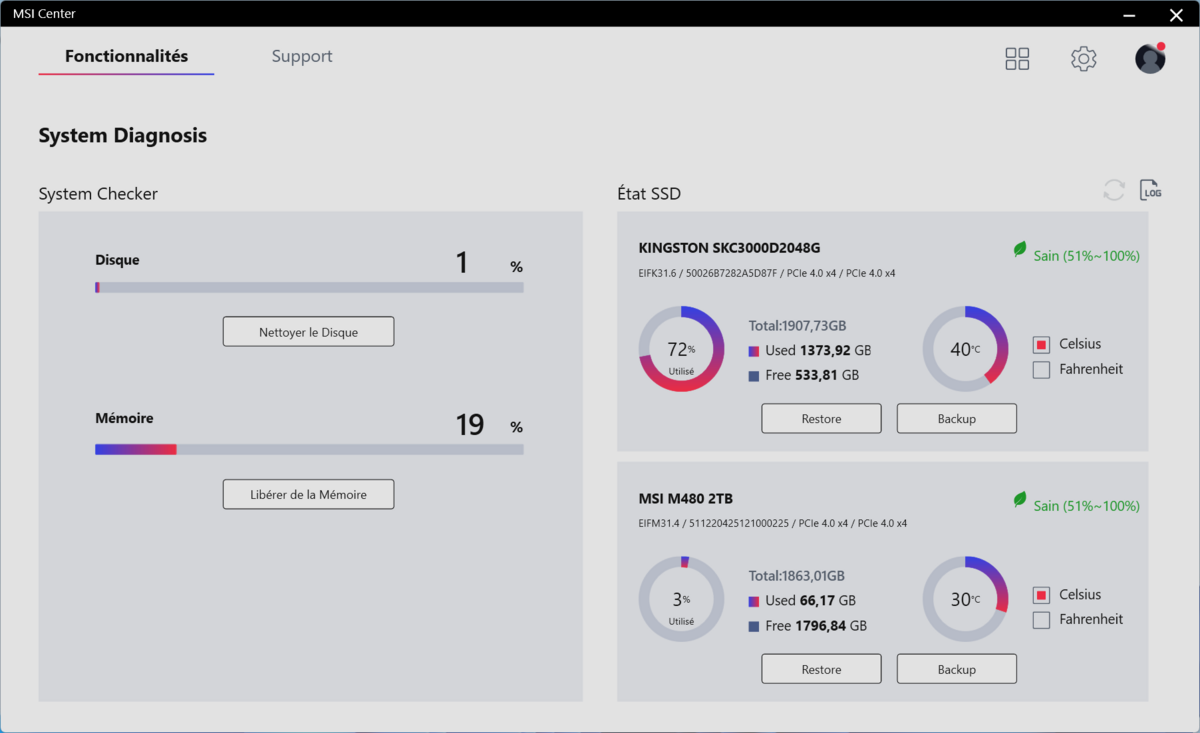Image resolution: width=1200 pixels, height=733 pixels.
Task: Click the Used 1373,92 GB value
Action: (x=818, y=351)
